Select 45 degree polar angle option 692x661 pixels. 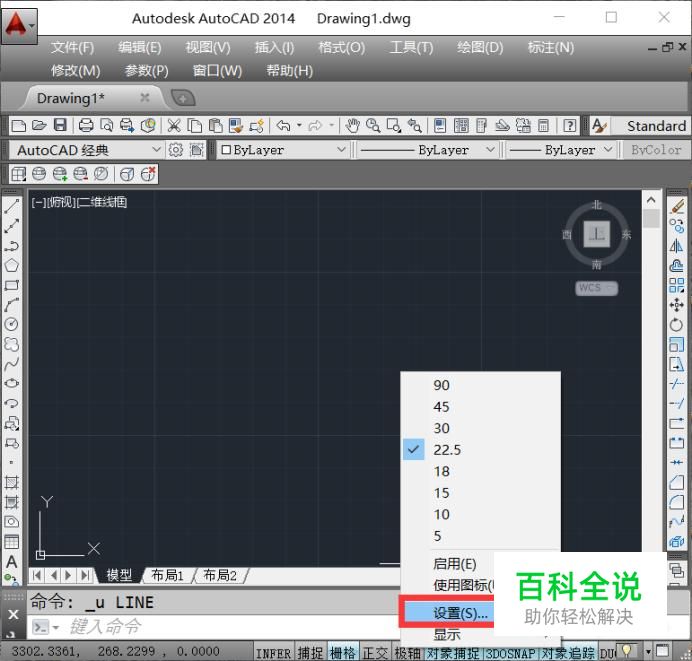[481, 406]
